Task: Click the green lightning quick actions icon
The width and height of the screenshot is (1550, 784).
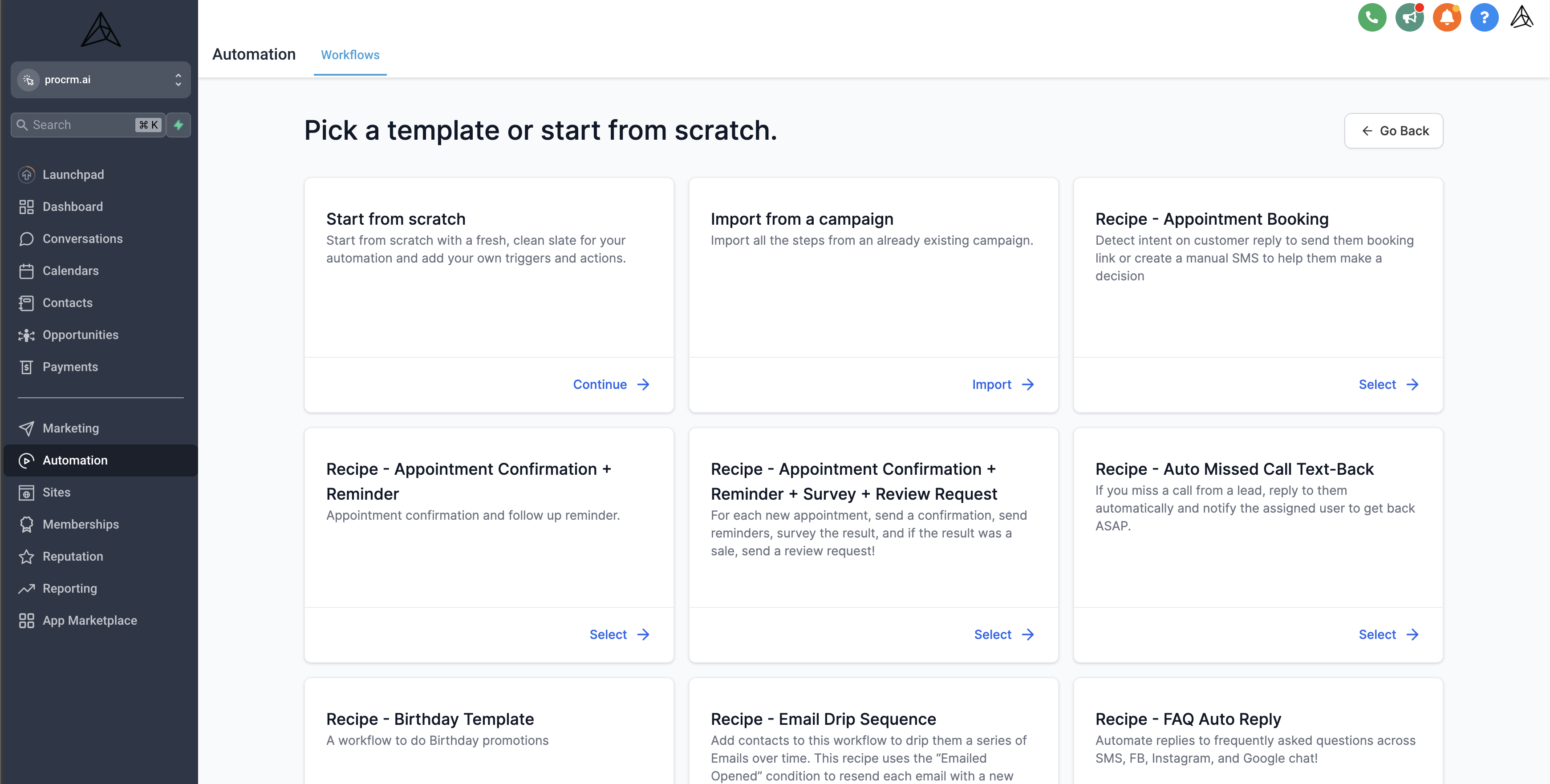Action: tap(179, 125)
